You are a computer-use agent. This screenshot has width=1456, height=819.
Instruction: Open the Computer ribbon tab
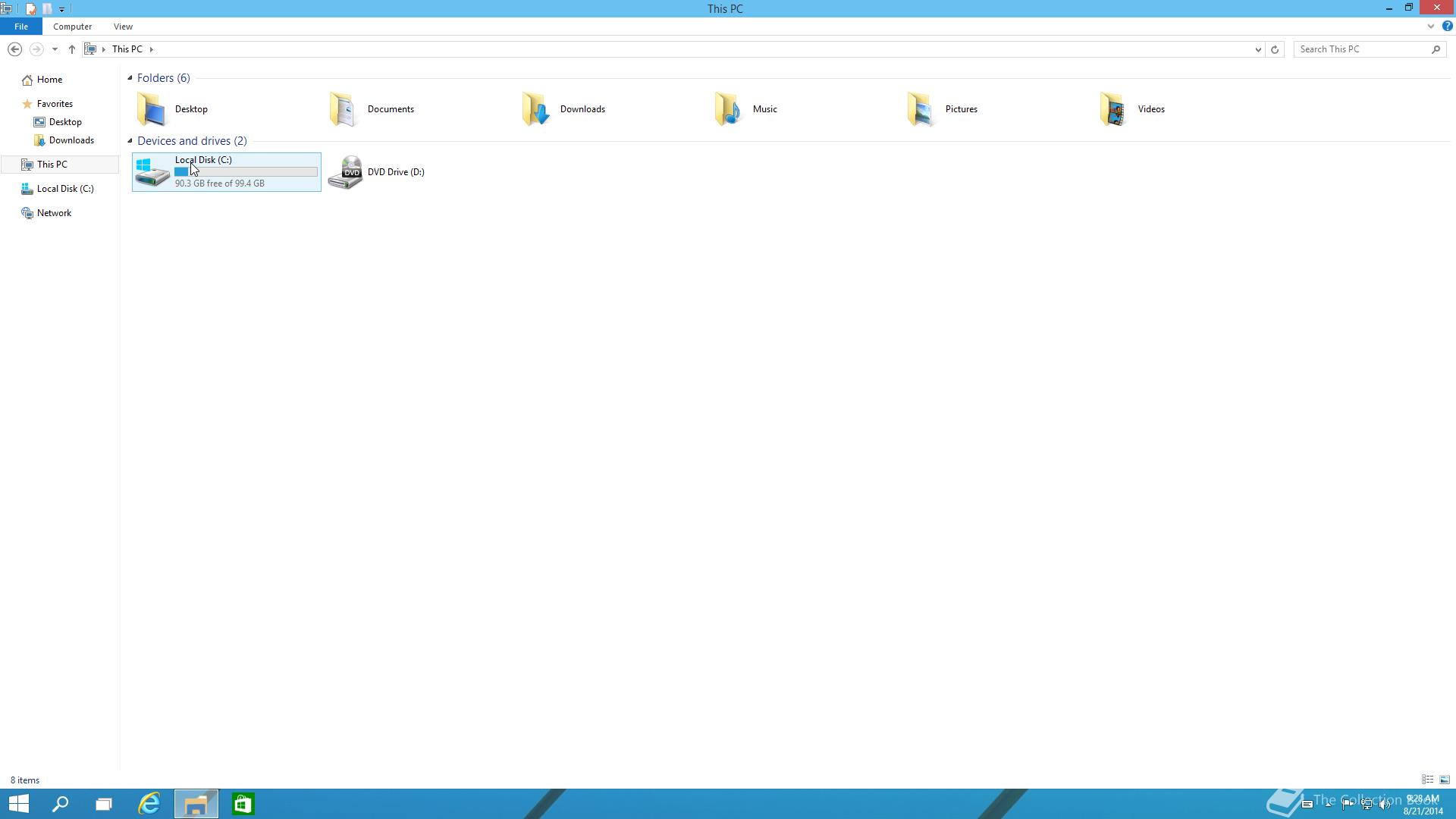coord(72,27)
